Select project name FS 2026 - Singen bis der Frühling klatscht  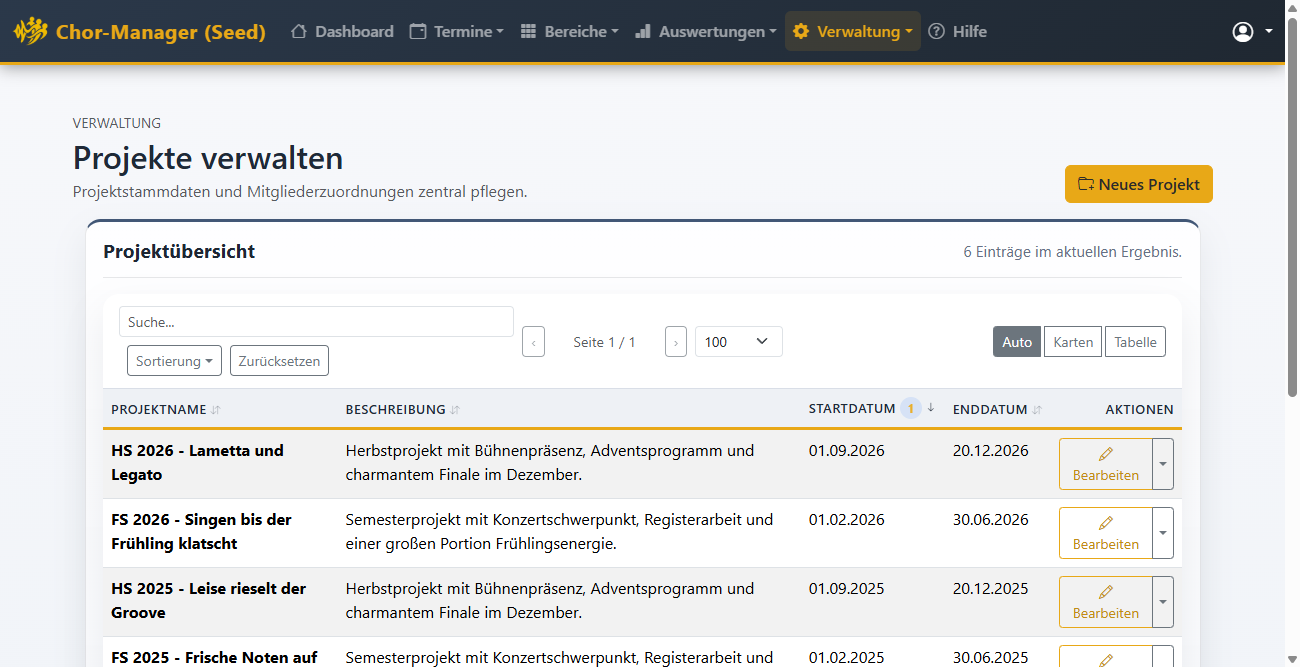(201, 532)
